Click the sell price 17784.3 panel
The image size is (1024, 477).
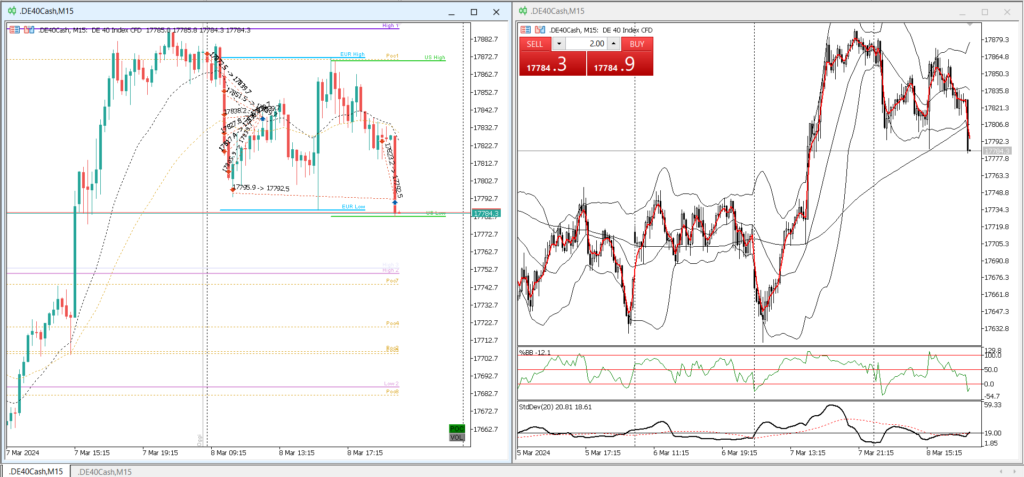click(x=552, y=63)
